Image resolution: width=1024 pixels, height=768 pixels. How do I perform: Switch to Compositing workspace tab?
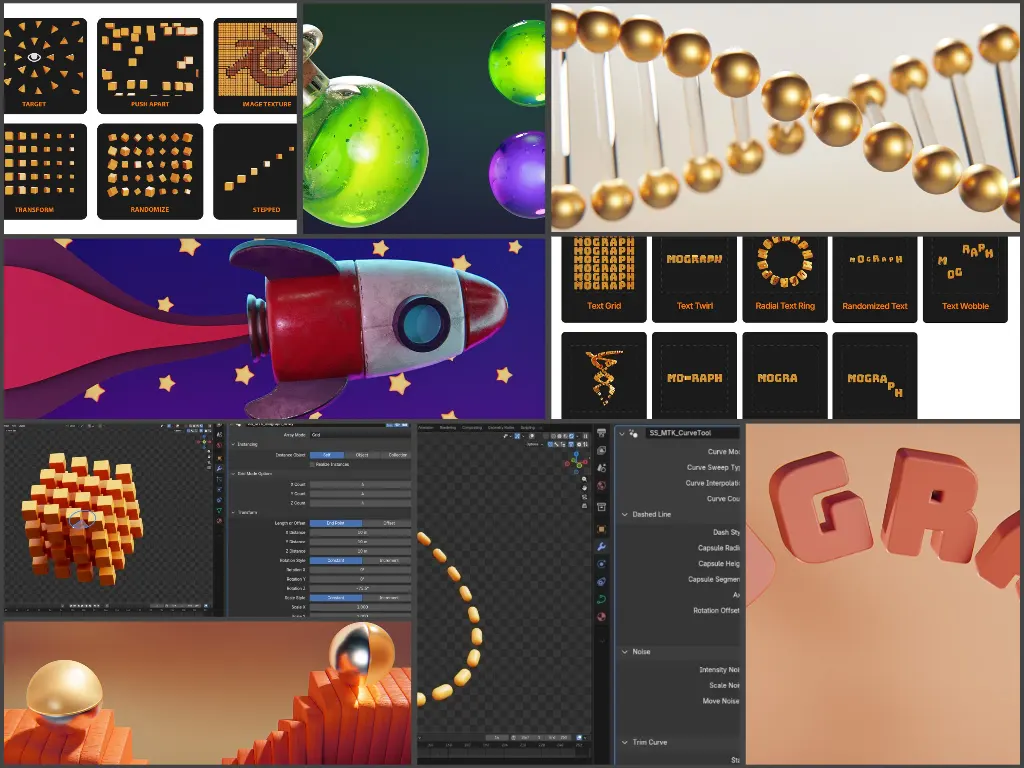tap(472, 427)
